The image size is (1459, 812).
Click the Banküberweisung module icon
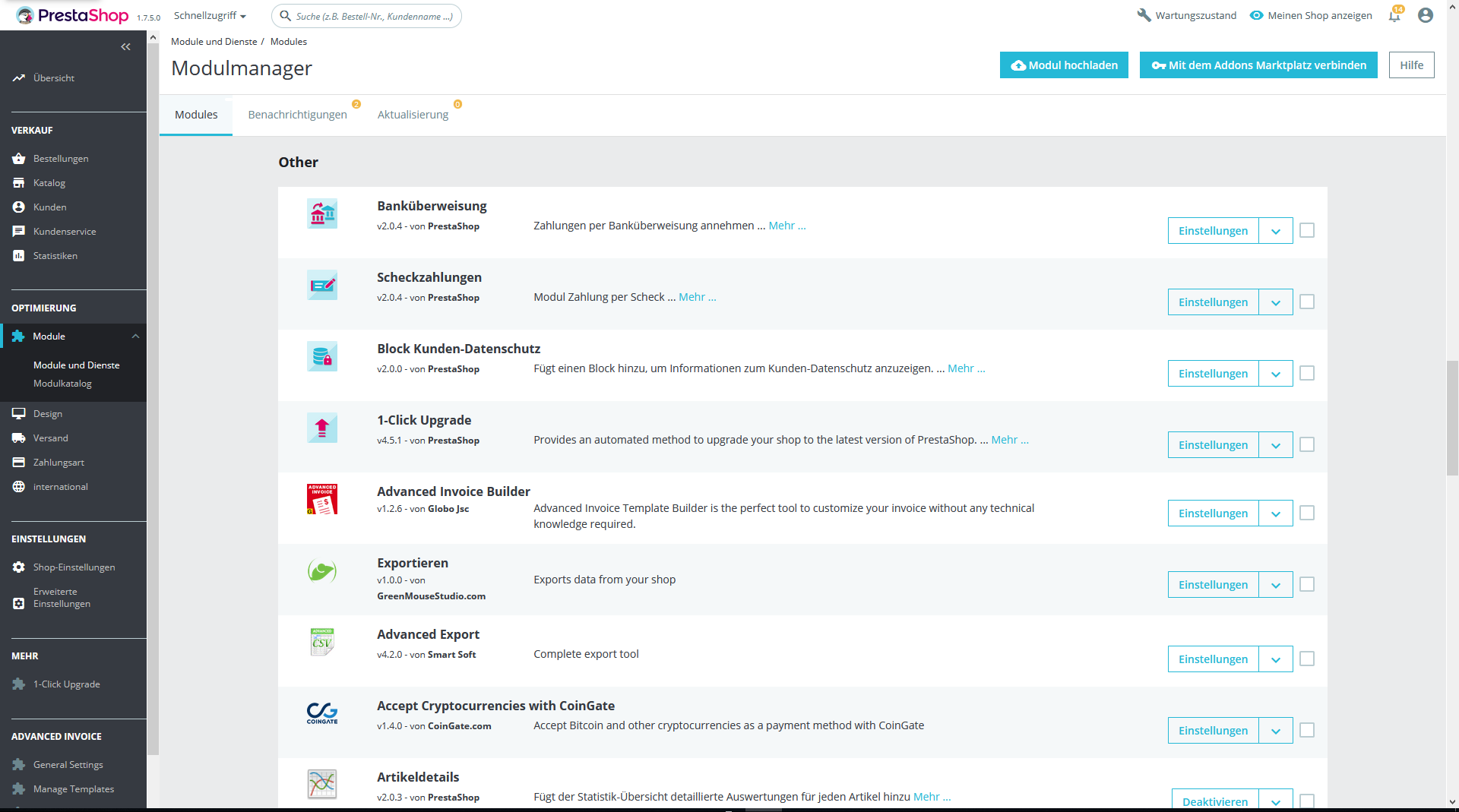coord(322,214)
